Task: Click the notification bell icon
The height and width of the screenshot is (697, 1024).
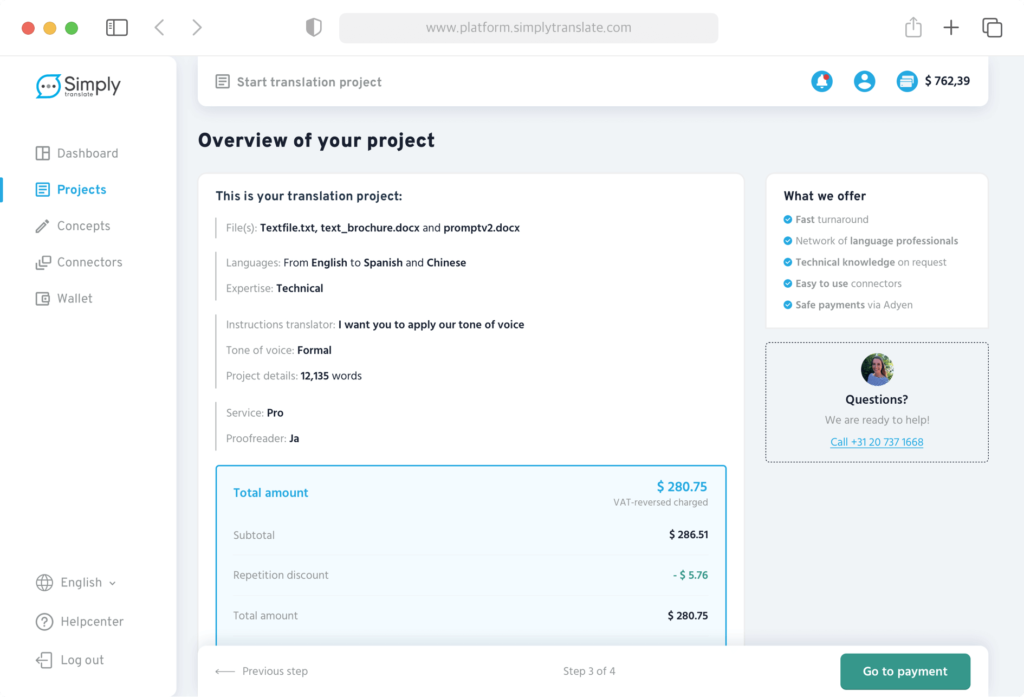Action: click(x=822, y=82)
